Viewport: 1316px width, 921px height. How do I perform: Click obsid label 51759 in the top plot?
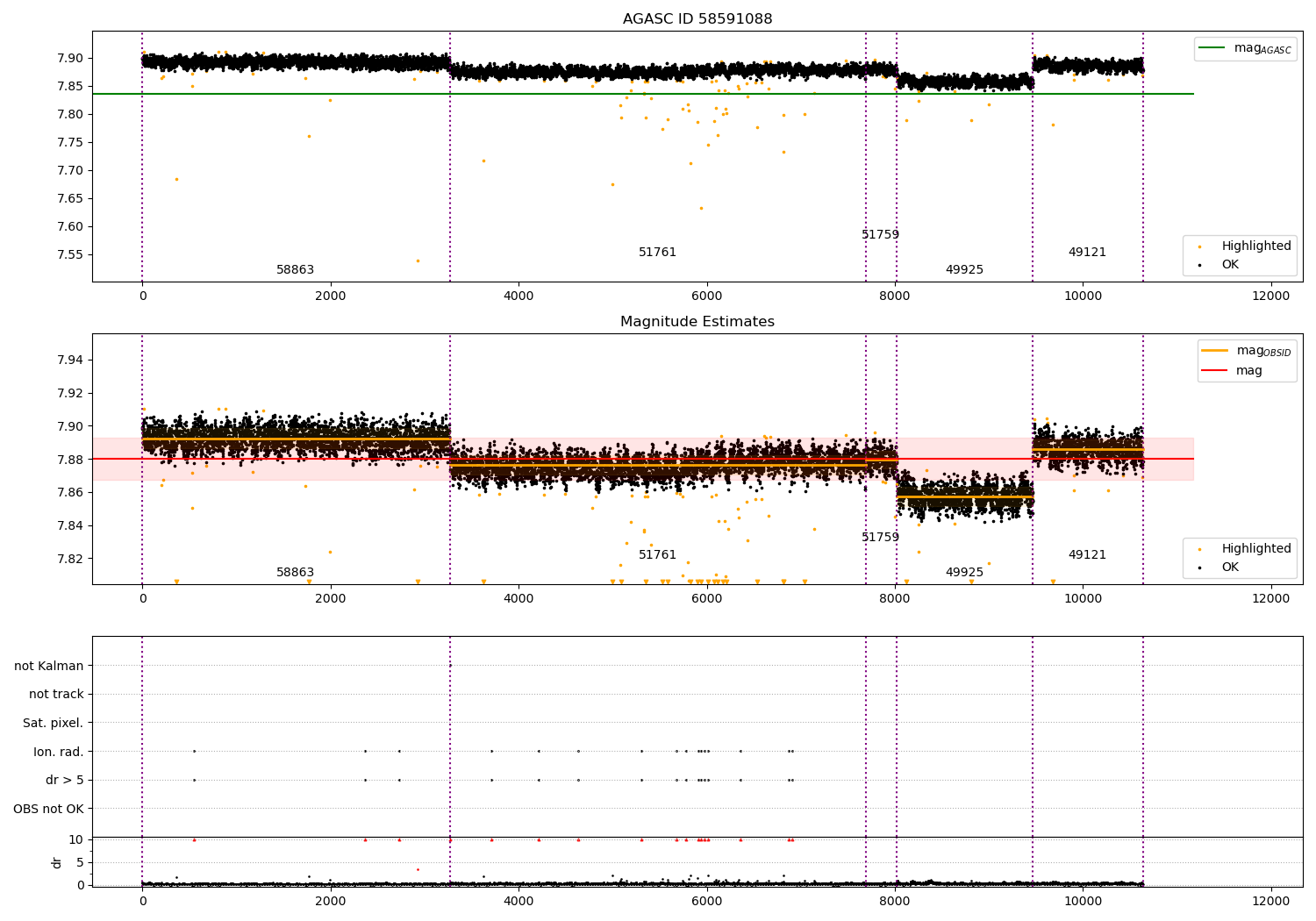pos(881,235)
